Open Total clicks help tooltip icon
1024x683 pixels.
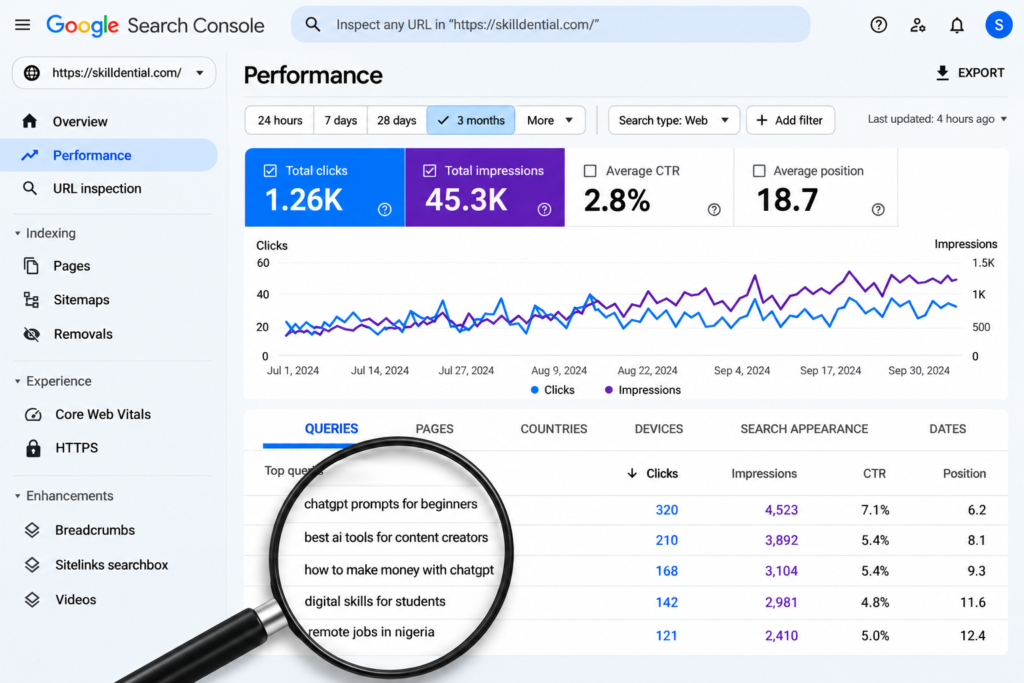click(385, 209)
